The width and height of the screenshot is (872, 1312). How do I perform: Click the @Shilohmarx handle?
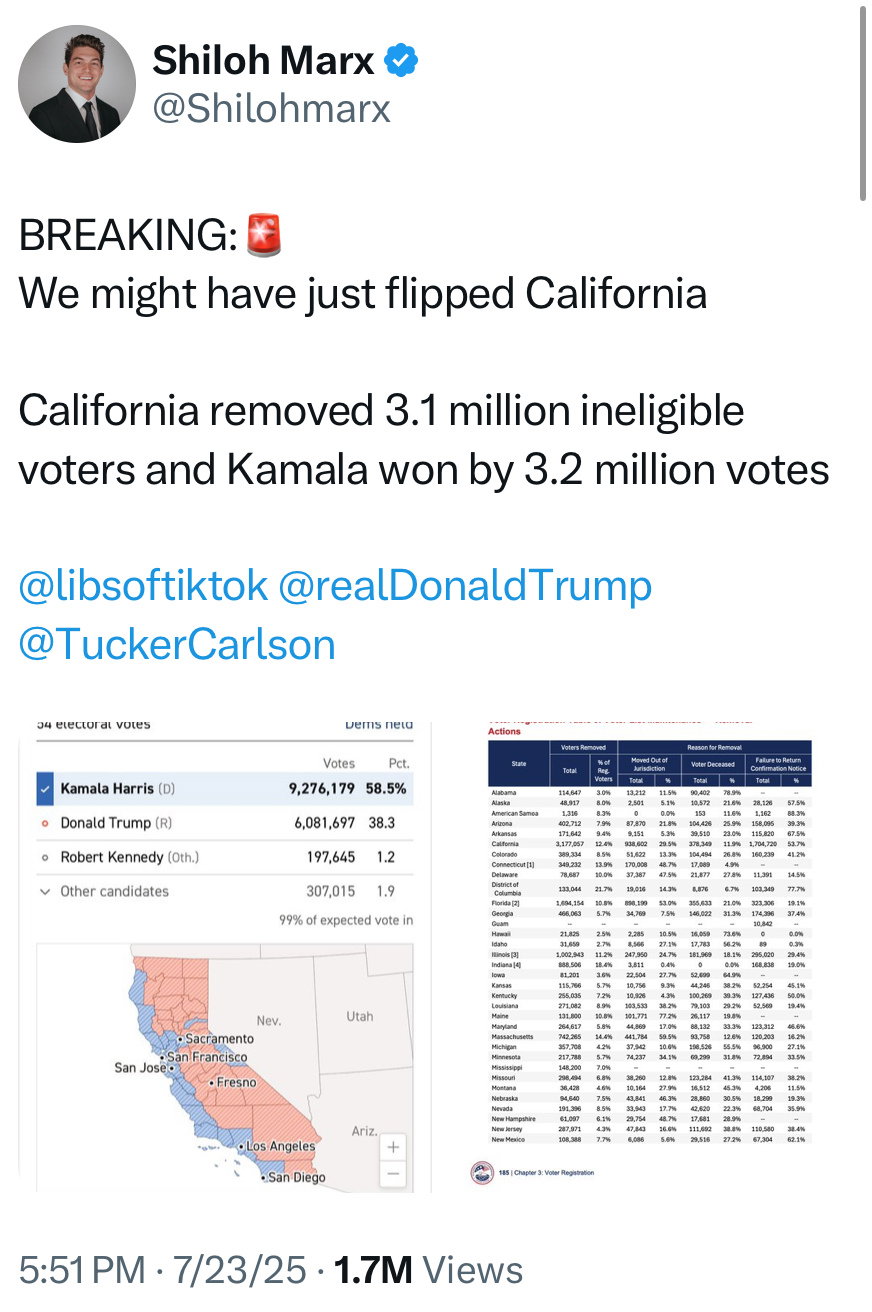pyautogui.click(x=271, y=107)
